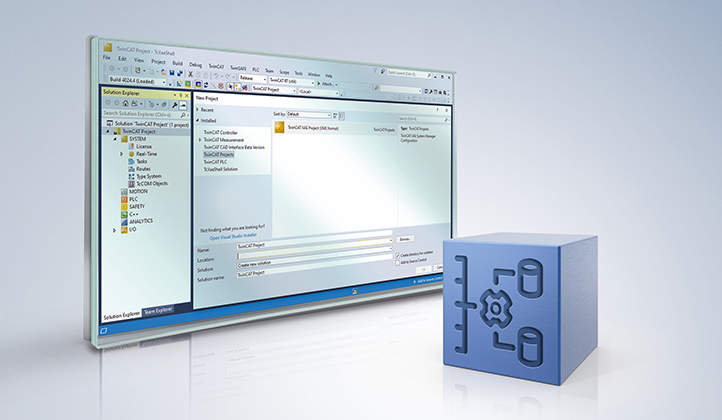Open the Debug menu
The width and height of the screenshot is (722, 420).
[x=195, y=65]
